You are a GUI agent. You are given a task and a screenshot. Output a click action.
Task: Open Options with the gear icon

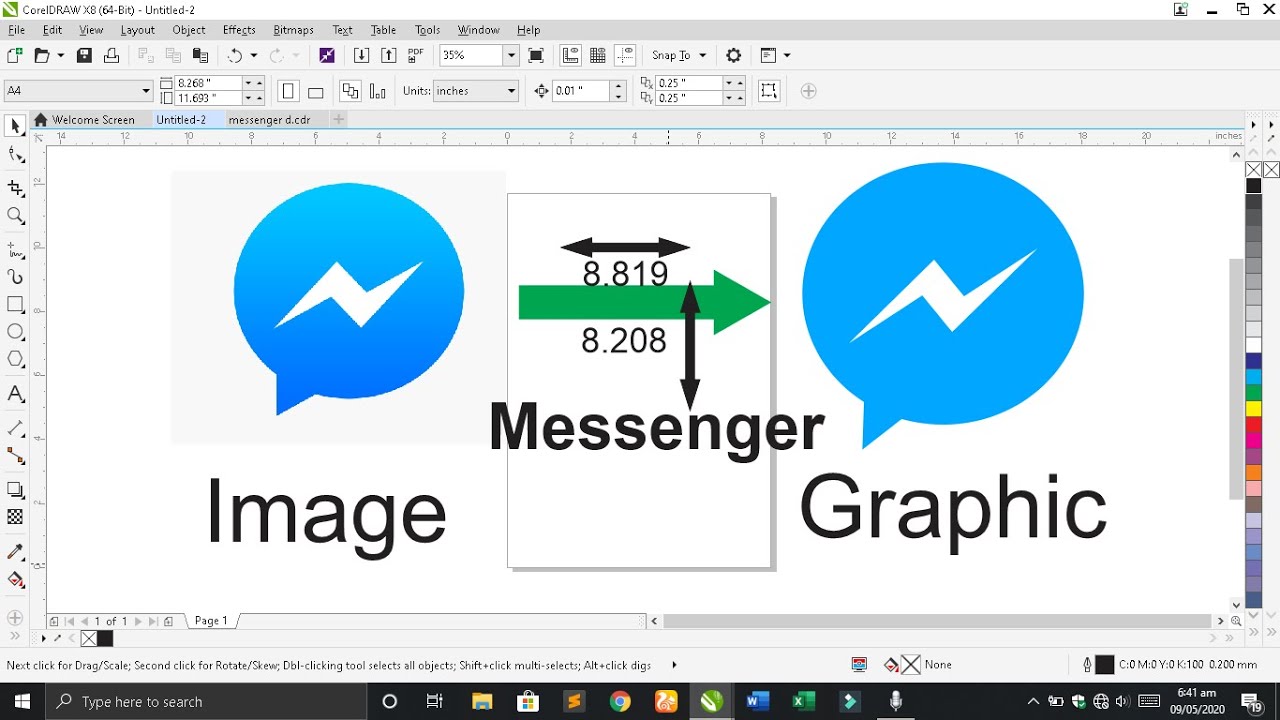point(733,56)
